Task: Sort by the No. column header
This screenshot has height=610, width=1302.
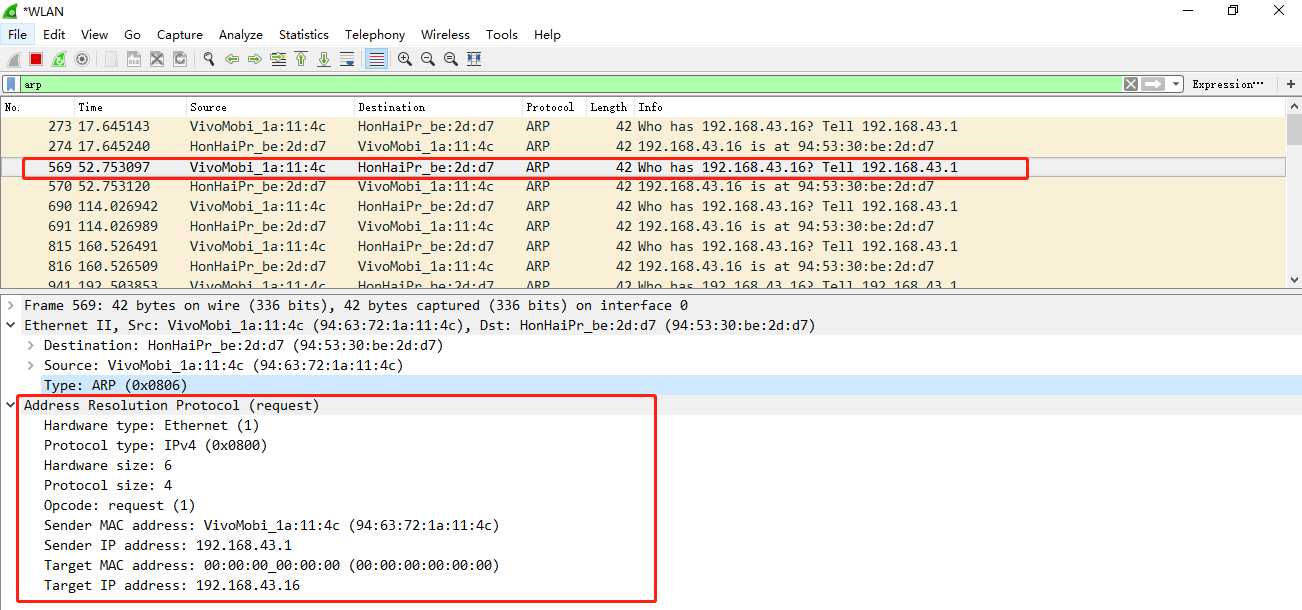Action: 38,107
